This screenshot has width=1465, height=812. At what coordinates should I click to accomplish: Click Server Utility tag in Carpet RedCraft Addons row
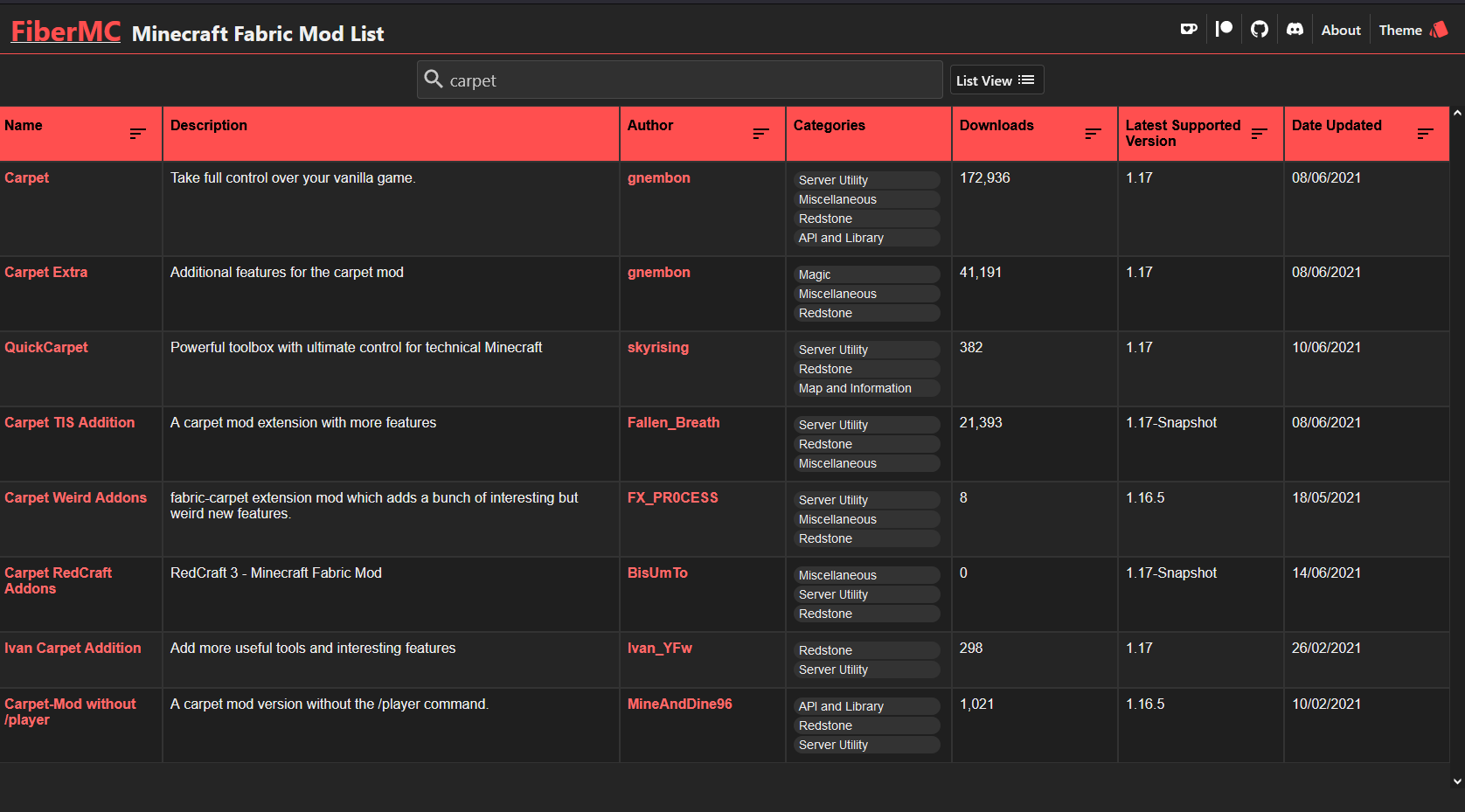[867, 594]
